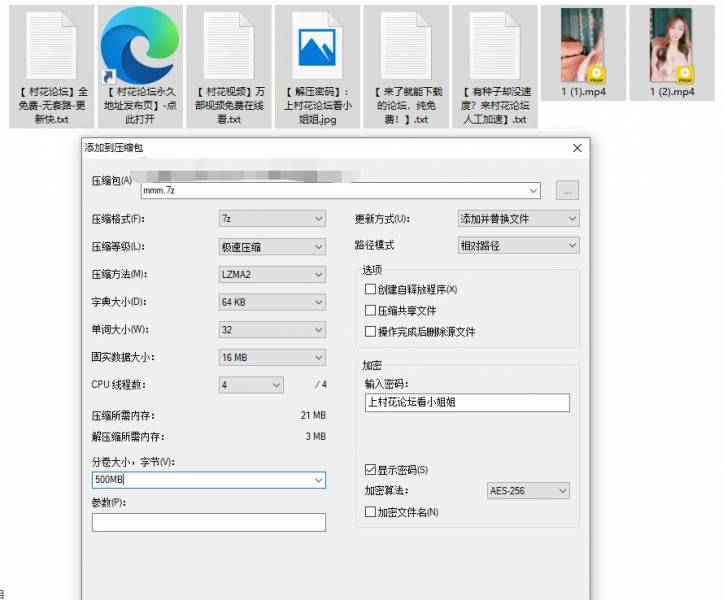Viewport: 723px width, 600px height.
Task: Expand the 压缩格式 7z dropdown
Action: click(272, 219)
